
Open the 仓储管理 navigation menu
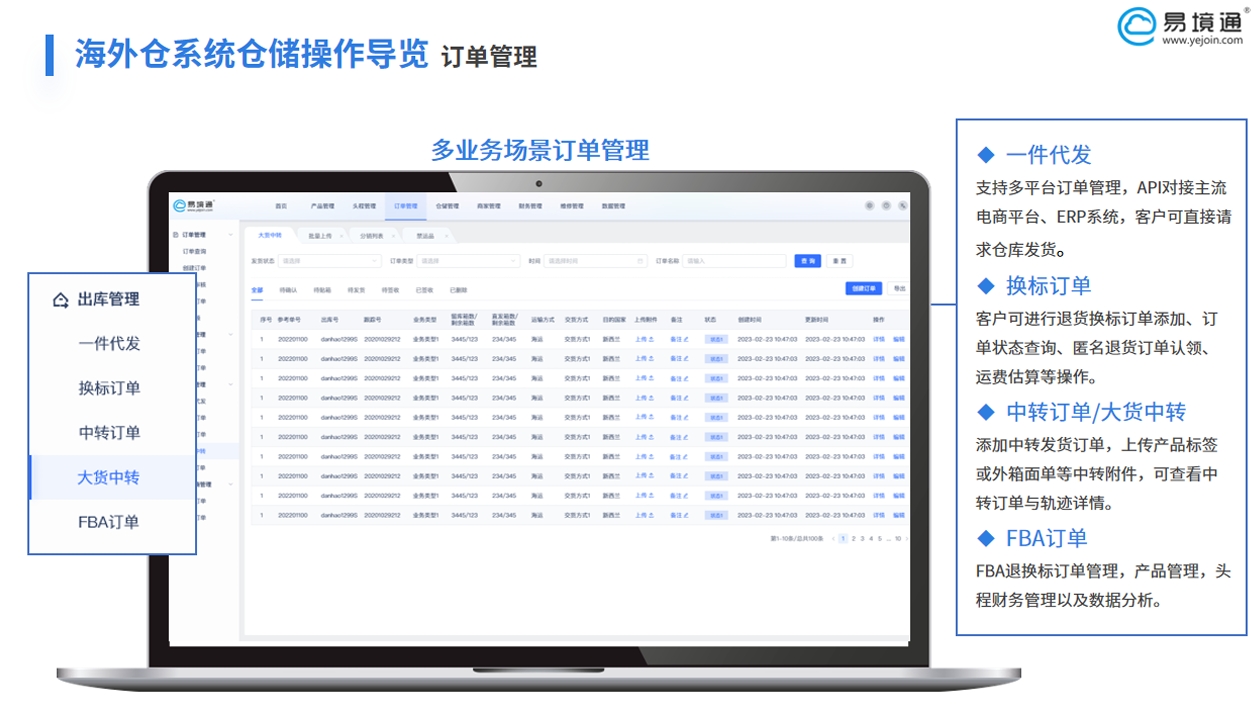click(x=448, y=206)
